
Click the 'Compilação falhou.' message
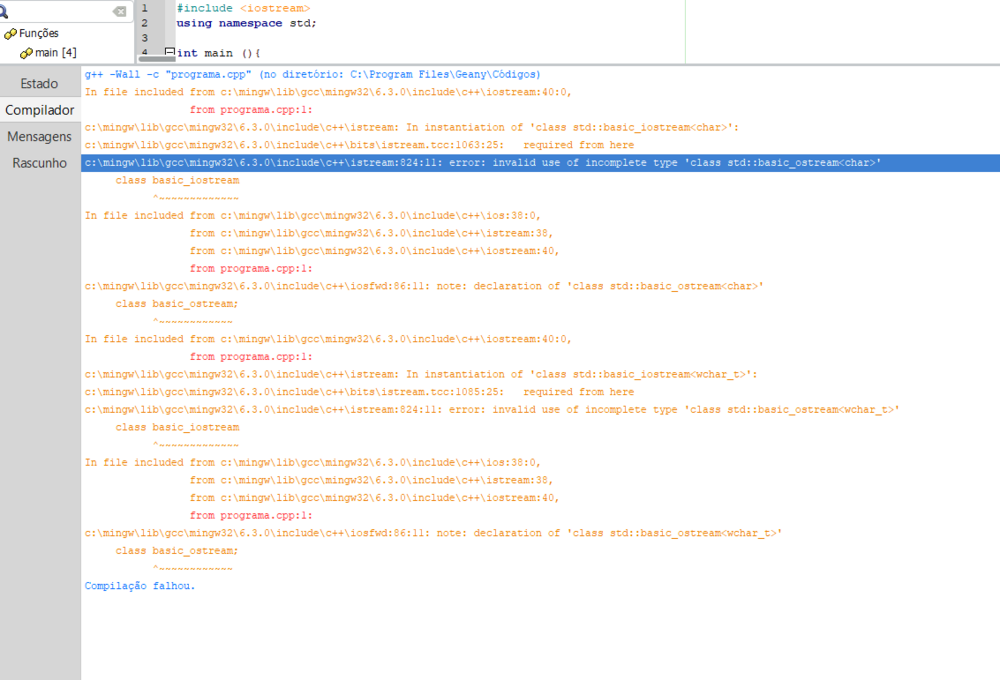point(140,586)
